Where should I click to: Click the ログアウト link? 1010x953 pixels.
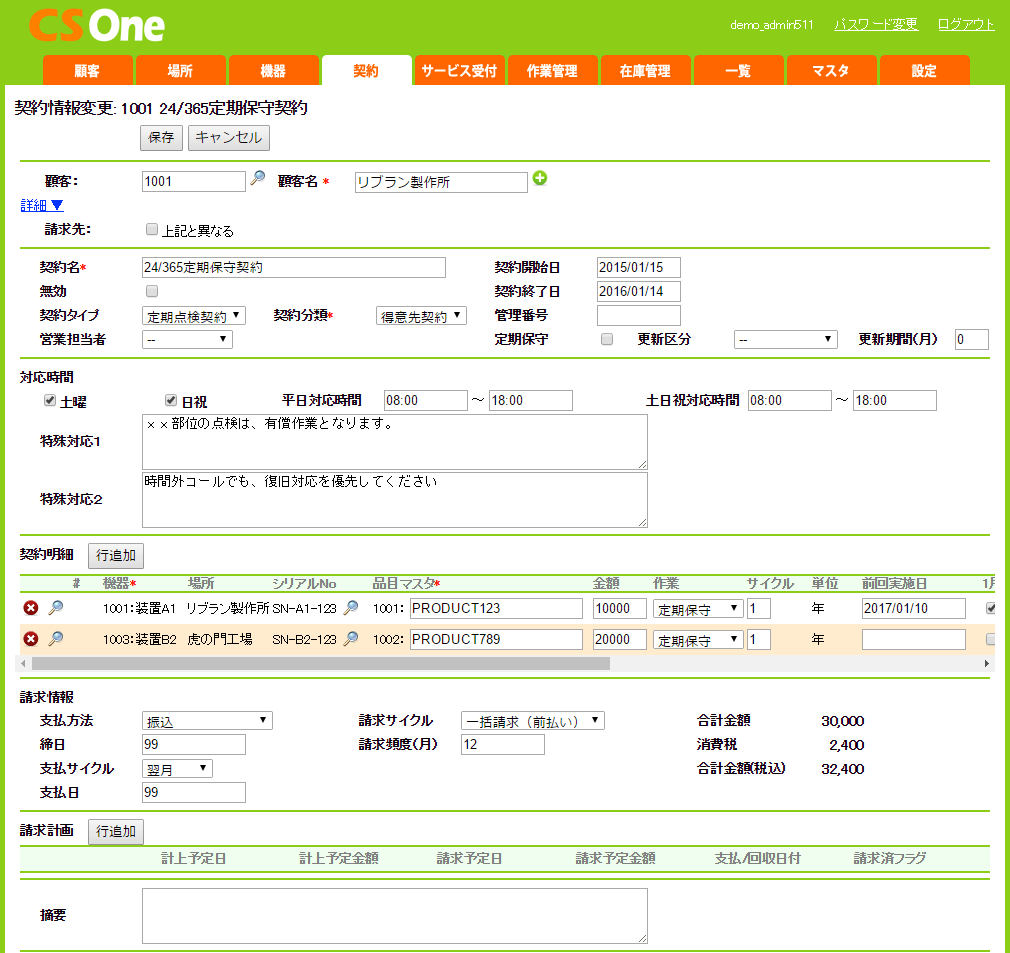click(x=966, y=24)
